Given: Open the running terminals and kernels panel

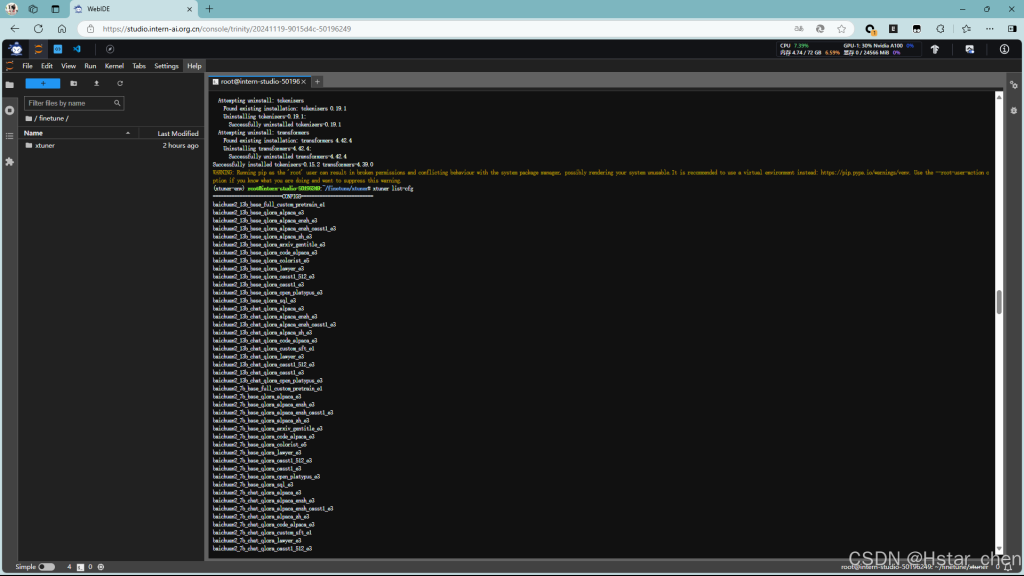Looking at the screenshot, I should click(9, 110).
